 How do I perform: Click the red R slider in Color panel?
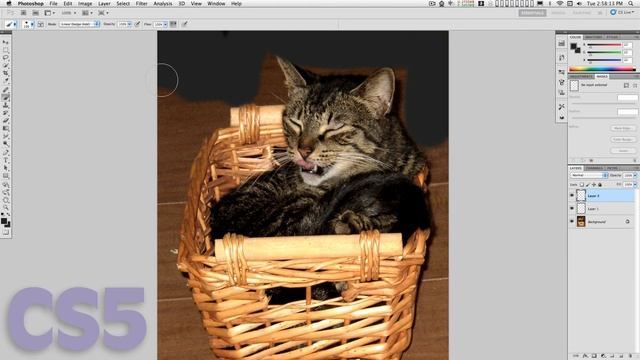pos(604,44)
